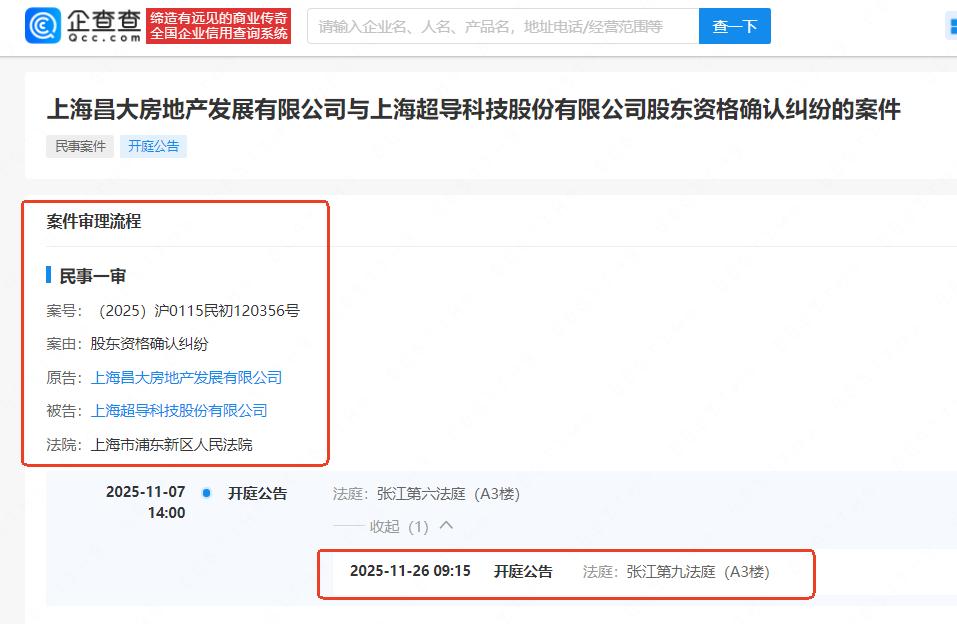Click the 企查查 Qcc.com logo icon
The width and height of the screenshot is (957, 624).
43,26
